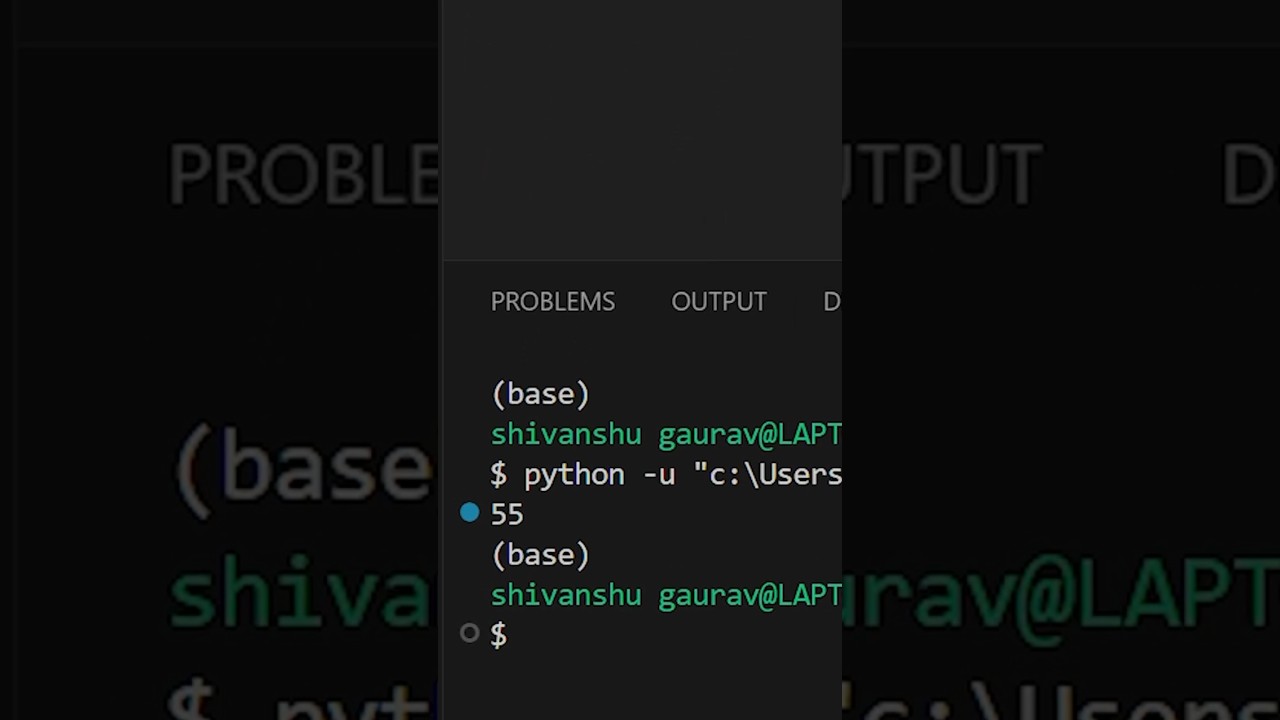The height and width of the screenshot is (720, 1280).
Task: Click the green username line preceding the python command
Action: [x=666, y=434]
